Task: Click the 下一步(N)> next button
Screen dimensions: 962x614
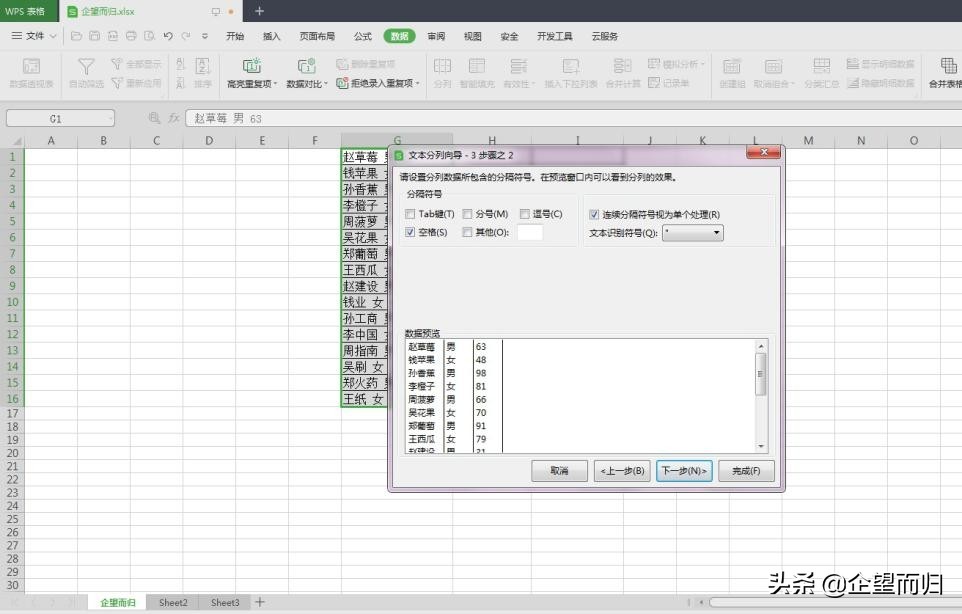Action: coord(684,471)
